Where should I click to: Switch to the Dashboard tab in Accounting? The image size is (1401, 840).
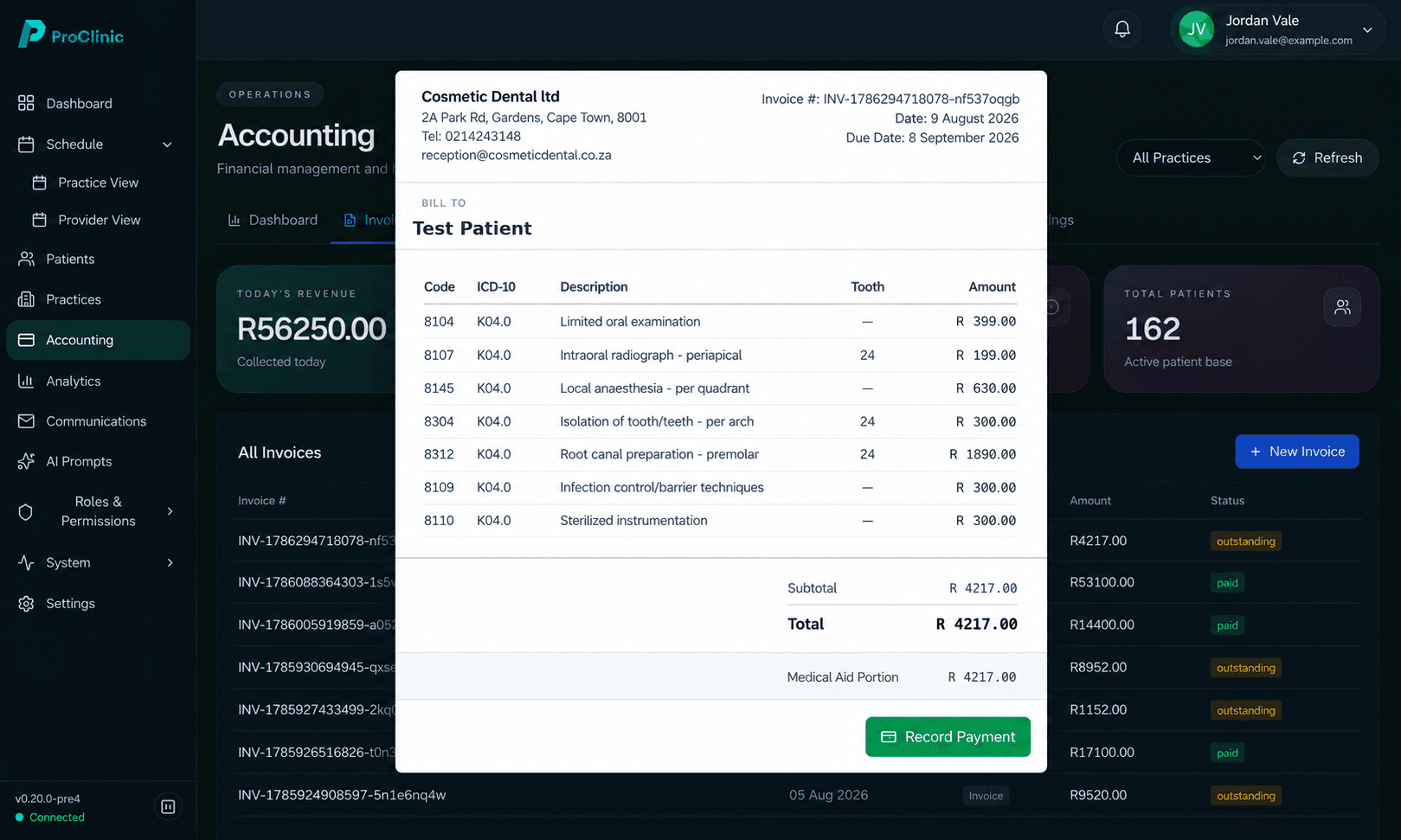[x=273, y=220]
